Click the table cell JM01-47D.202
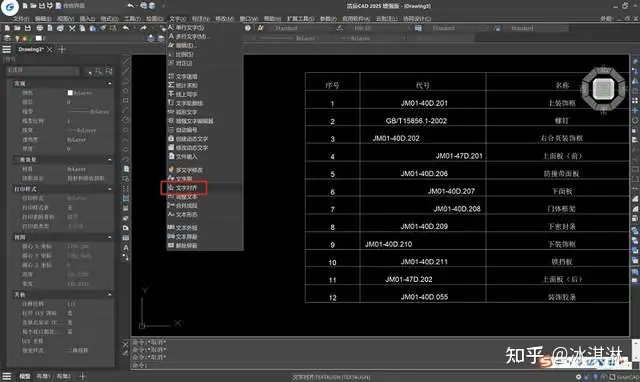 [409, 280]
